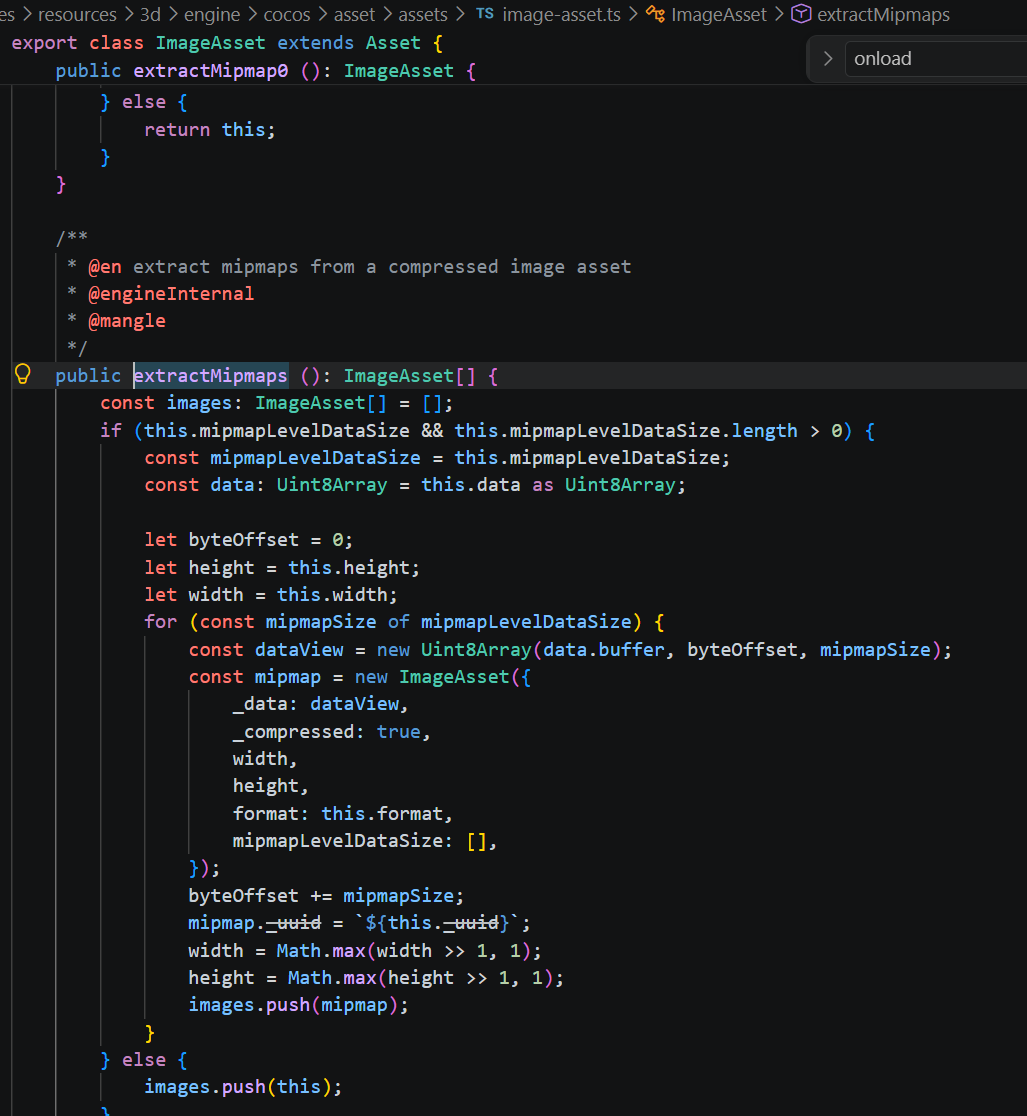Image resolution: width=1027 pixels, height=1116 pixels.
Task: Click the "format: this.format," property line
Action: tap(342, 814)
